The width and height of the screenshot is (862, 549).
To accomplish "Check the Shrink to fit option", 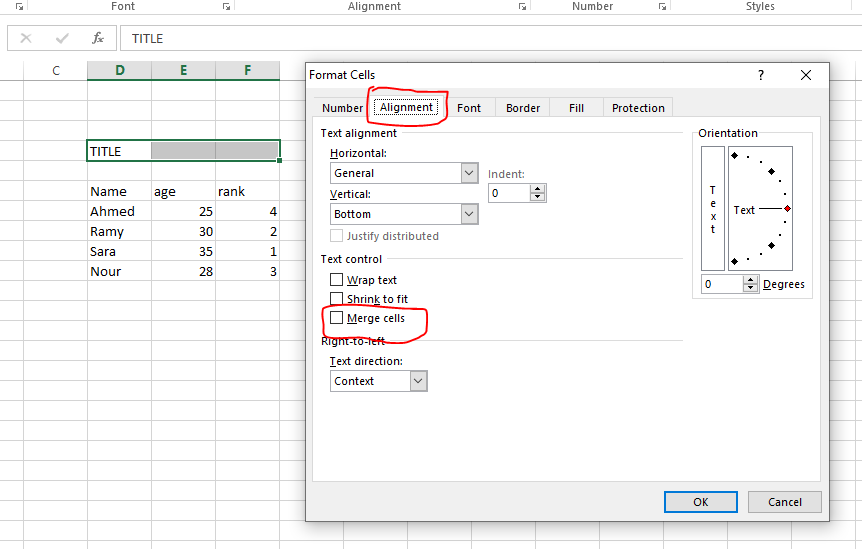I will pyautogui.click(x=337, y=299).
